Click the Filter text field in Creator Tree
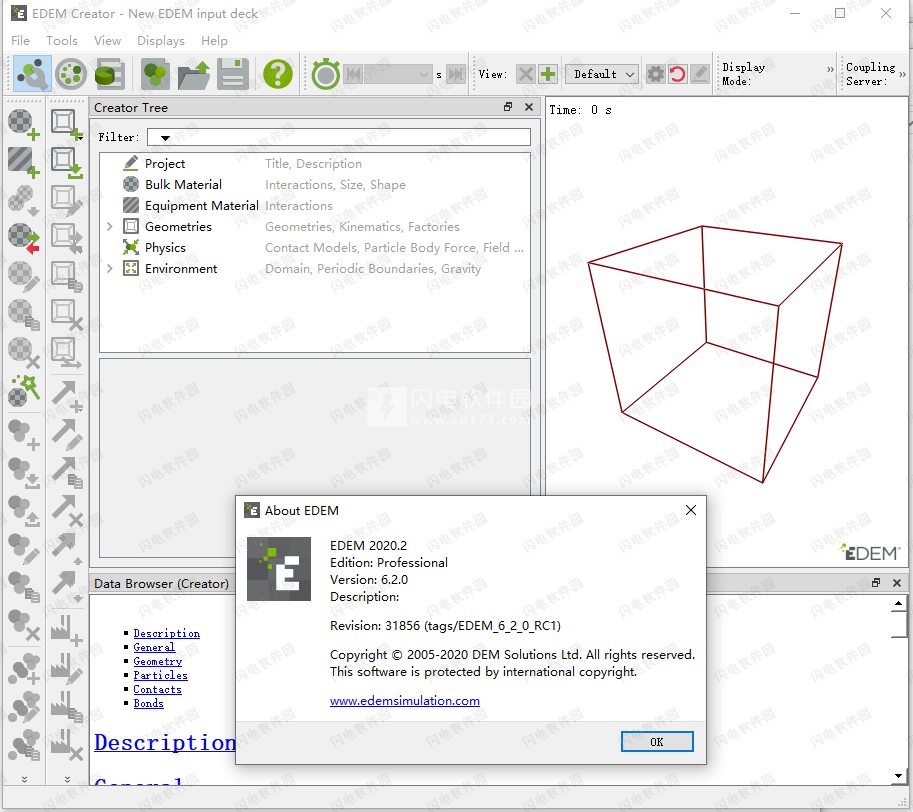Image resolution: width=913 pixels, height=812 pixels. point(339,137)
